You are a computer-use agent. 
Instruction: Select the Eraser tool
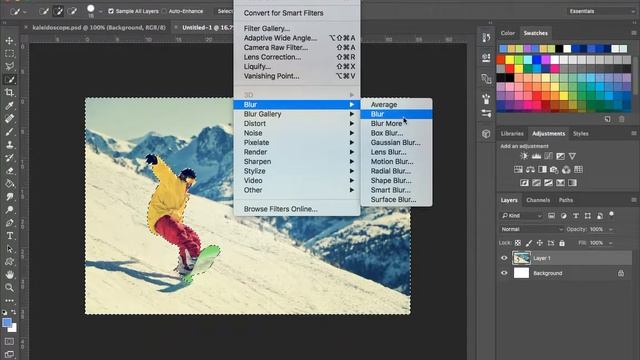click(x=9, y=171)
